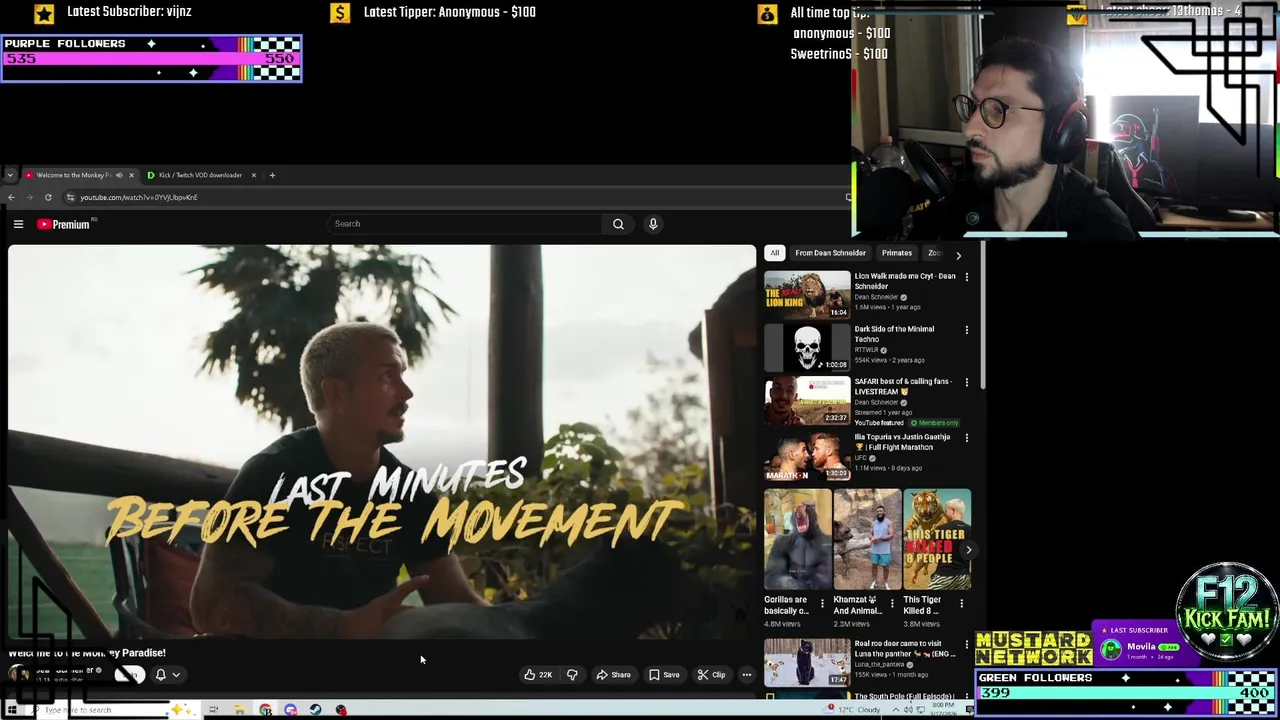Click Dean Schneider channel name link
Image resolution: width=1280 pixels, height=720 pixels.
tap(64, 670)
